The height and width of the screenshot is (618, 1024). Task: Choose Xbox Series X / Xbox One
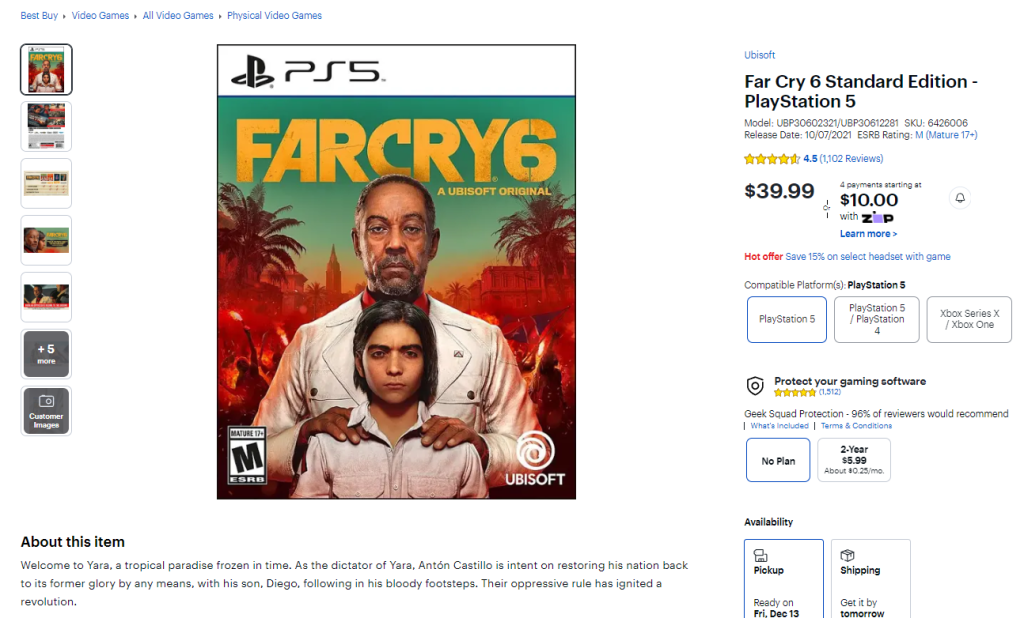pyautogui.click(x=968, y=319)
